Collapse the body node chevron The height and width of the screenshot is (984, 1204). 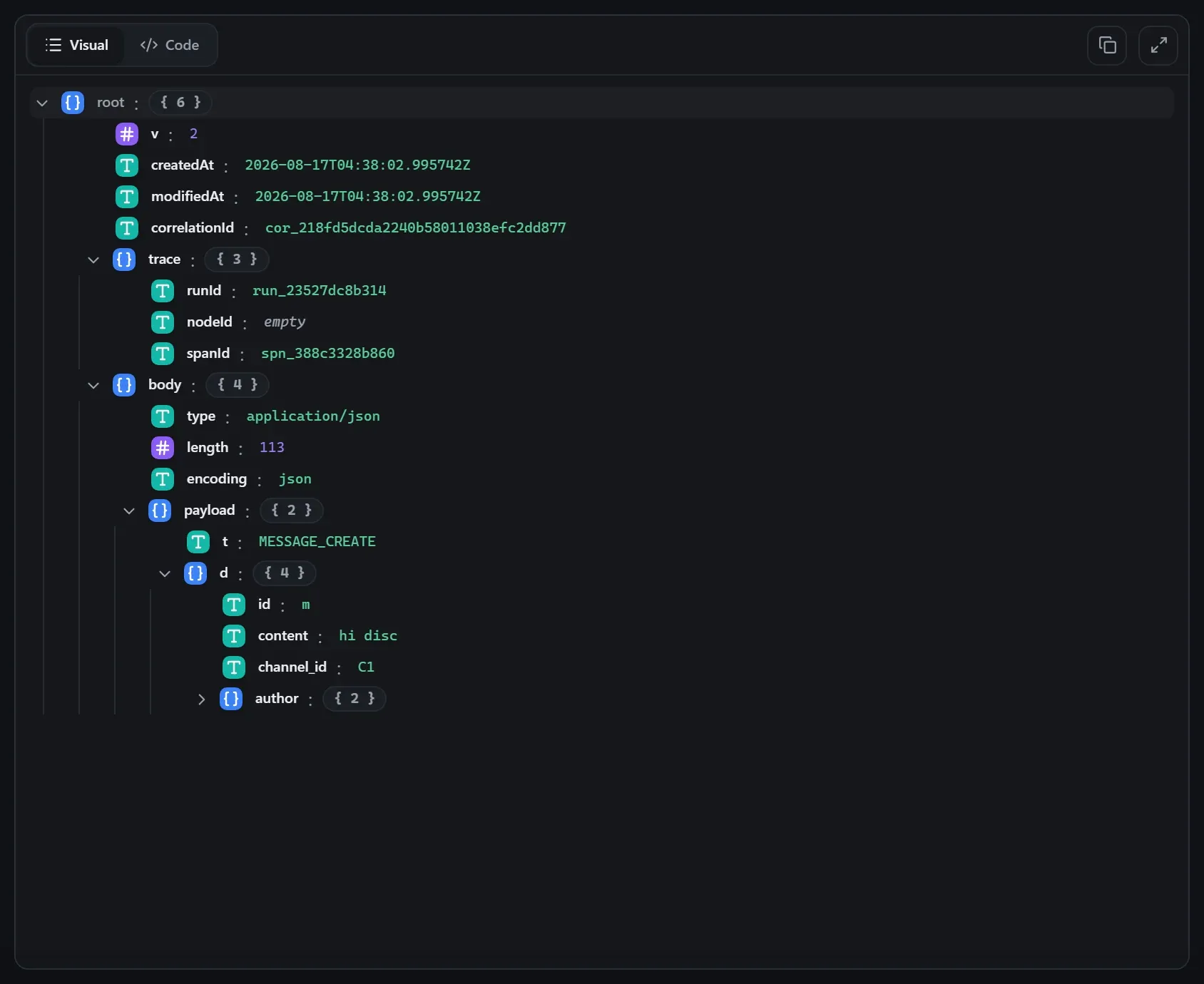93,385
